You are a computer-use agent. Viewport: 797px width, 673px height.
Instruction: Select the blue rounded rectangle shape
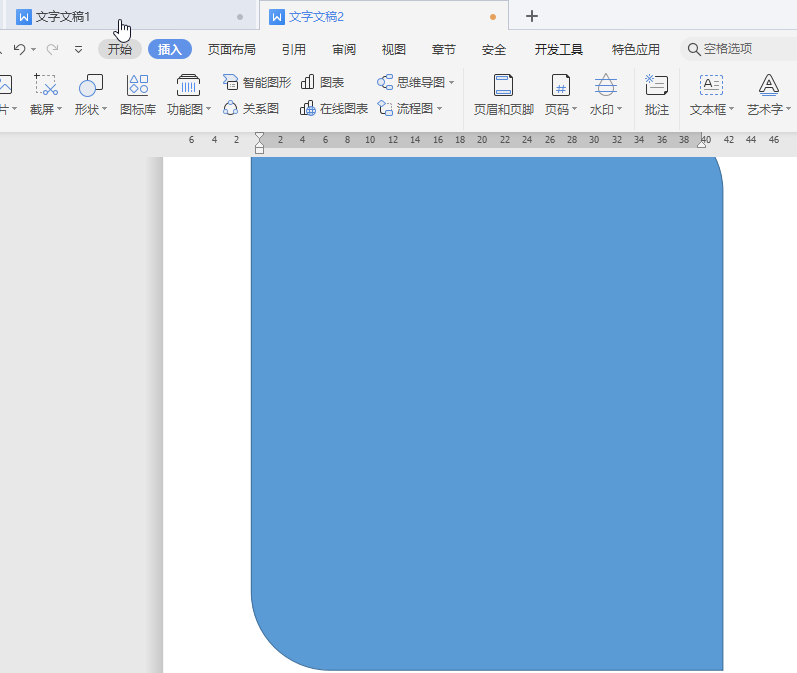(487, 413)
